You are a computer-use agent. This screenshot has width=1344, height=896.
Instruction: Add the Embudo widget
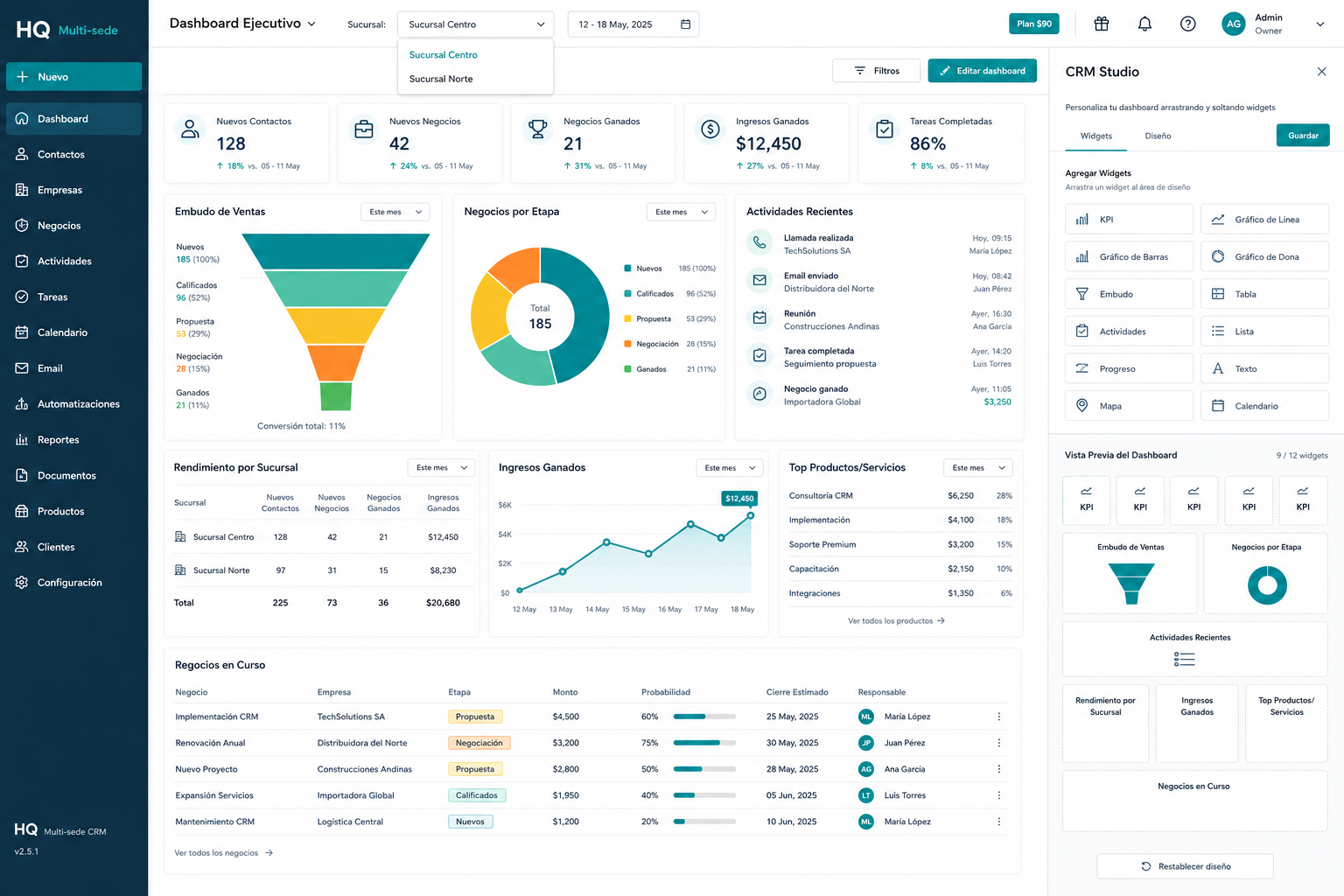1129,294
